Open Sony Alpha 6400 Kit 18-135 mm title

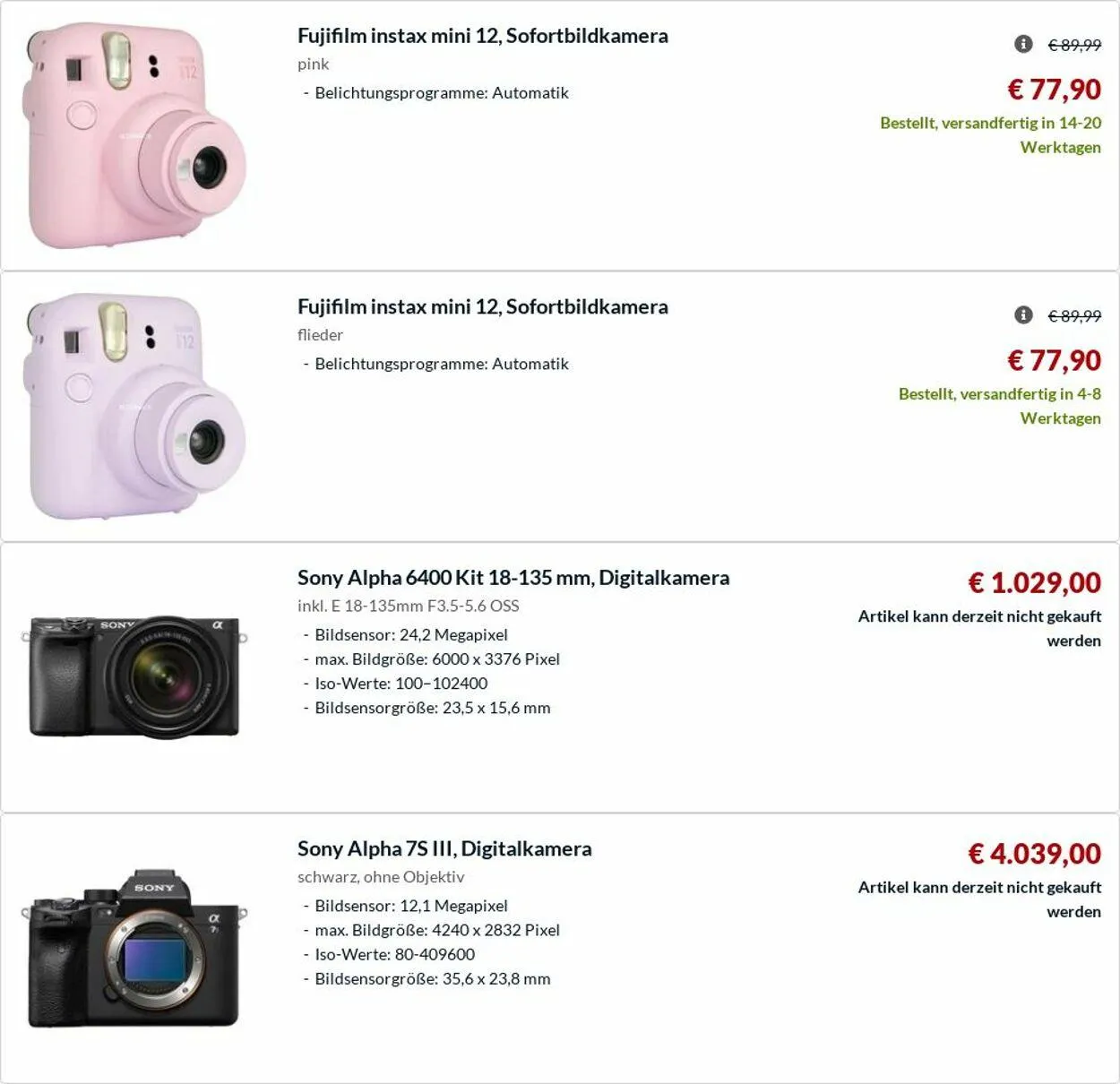tap(513, 578)
